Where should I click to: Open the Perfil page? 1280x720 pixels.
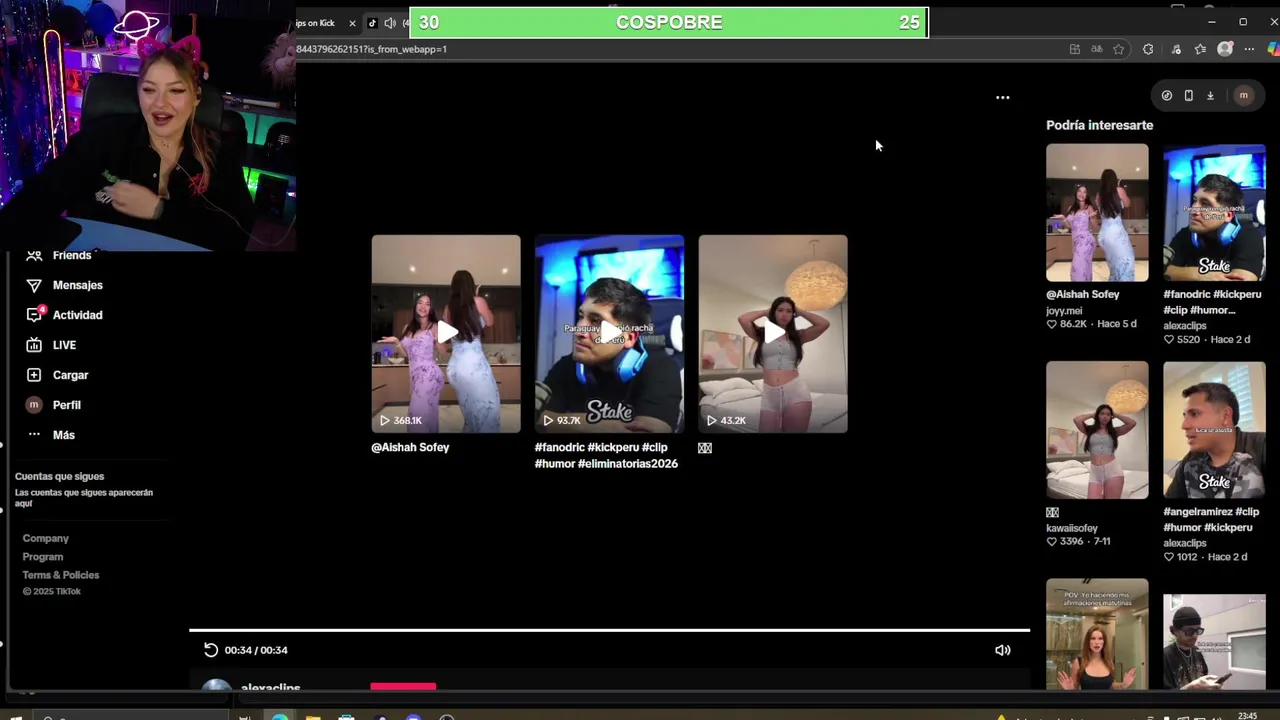(66, 405)
